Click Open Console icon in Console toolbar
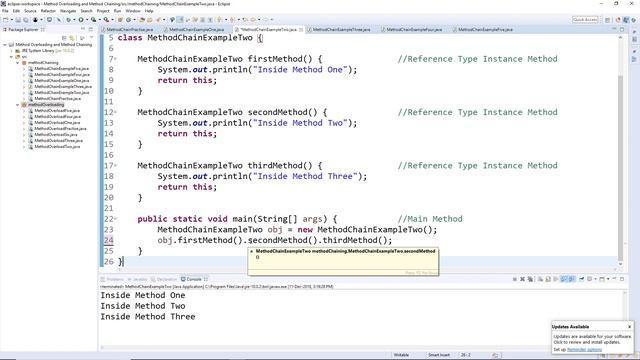This screenshot has height=360, width=640. pos(601,279)
